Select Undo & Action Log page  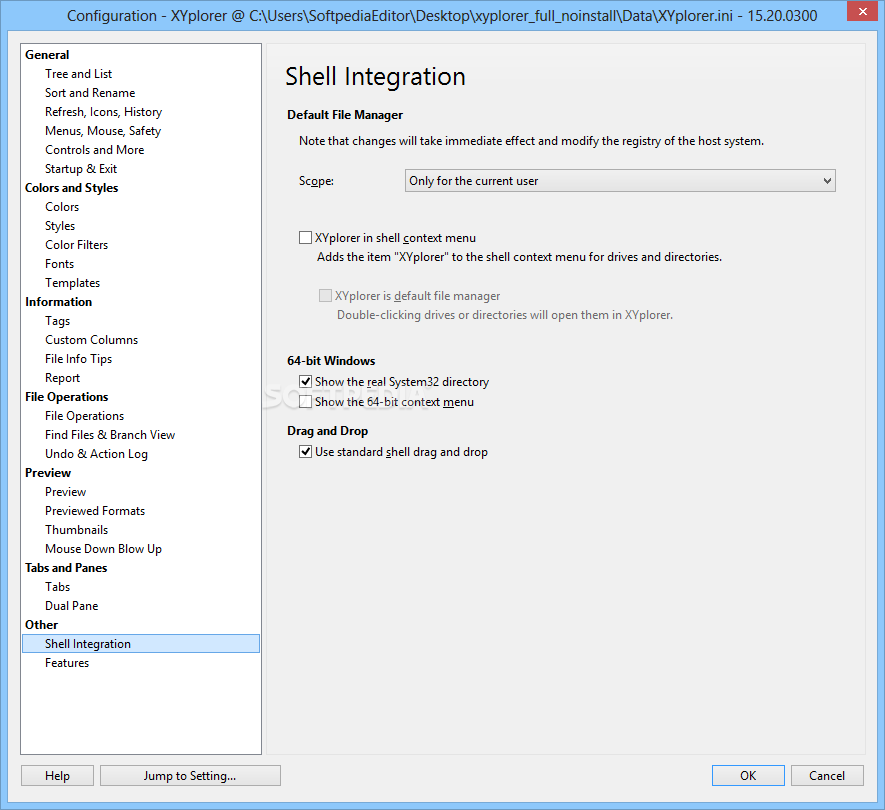[x=97, y=454]
